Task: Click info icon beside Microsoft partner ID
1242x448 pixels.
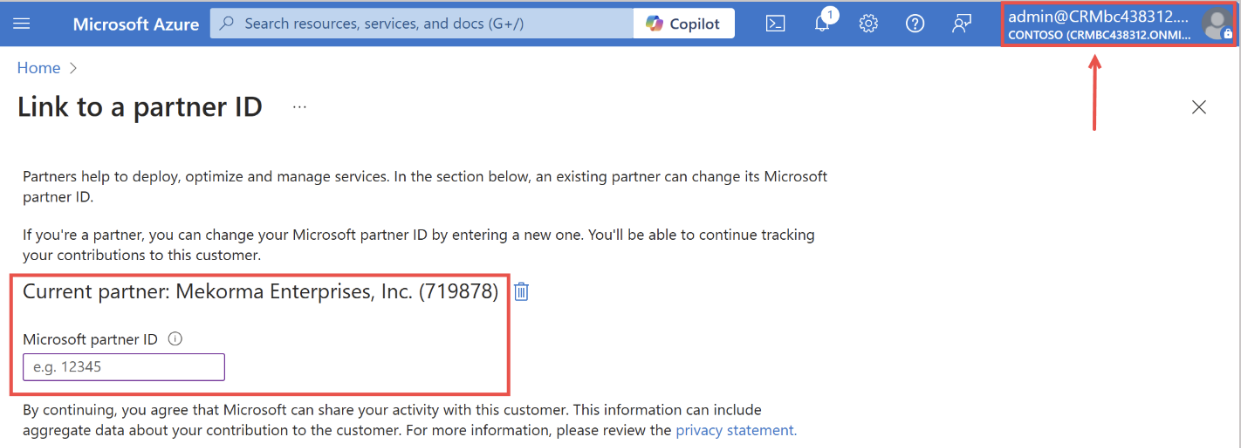Action: pos(175,339)
